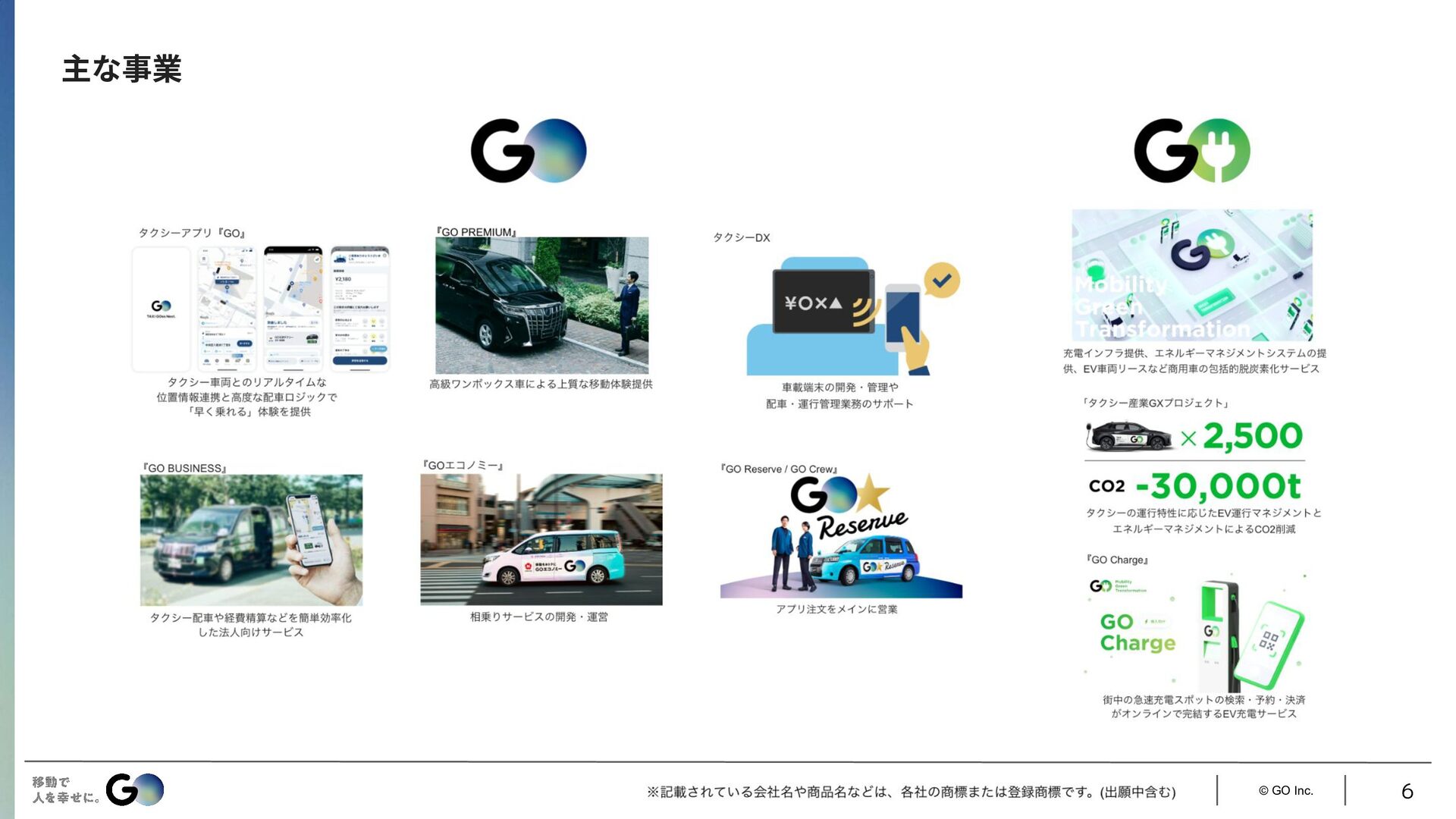The width and height of the screenshot is (1456, 819).
Task: Click the GO PREMIUM black van photo
Action: click(541, 305)
